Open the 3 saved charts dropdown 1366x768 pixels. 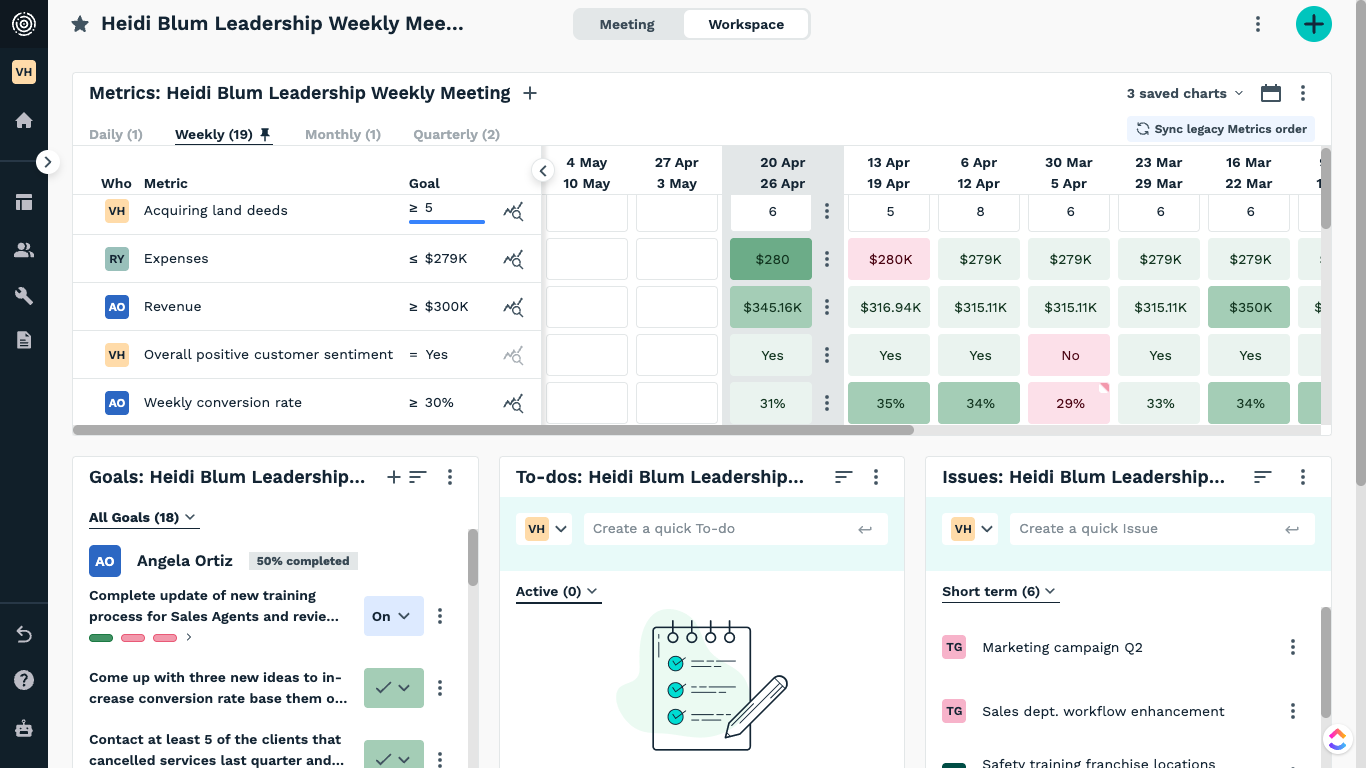click(1185, 93)
